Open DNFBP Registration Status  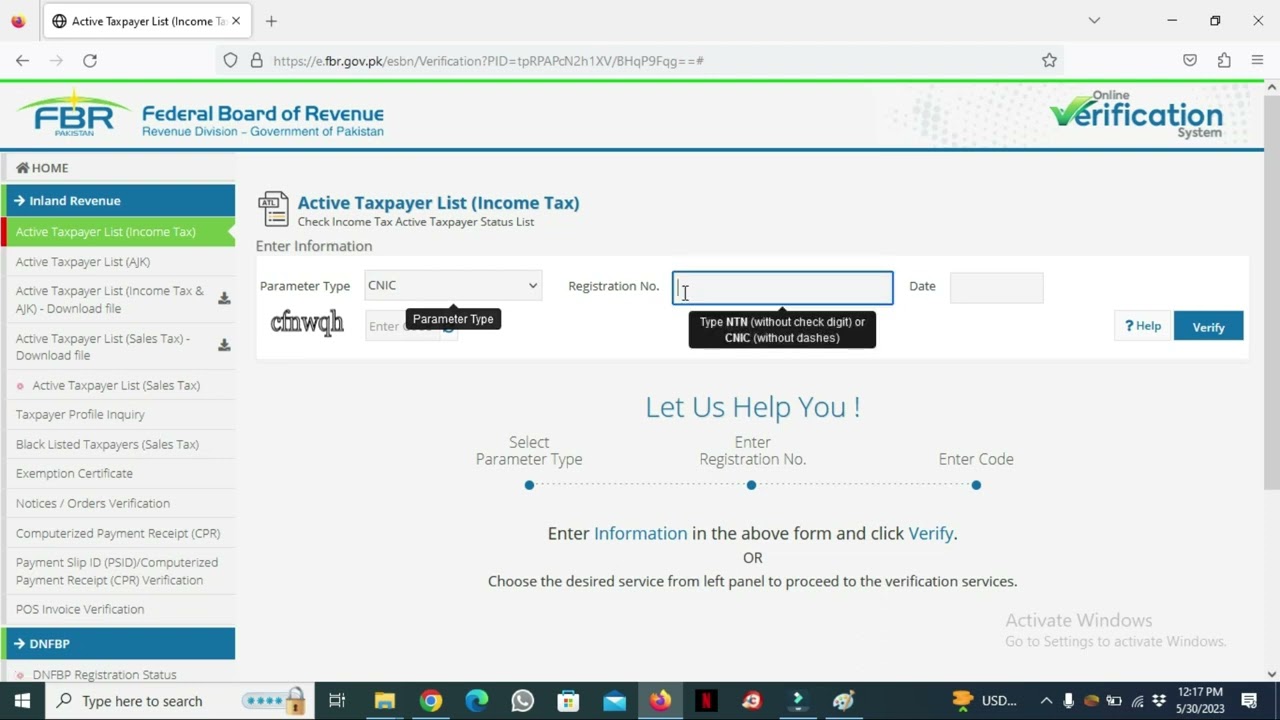[x=104, y=675]
